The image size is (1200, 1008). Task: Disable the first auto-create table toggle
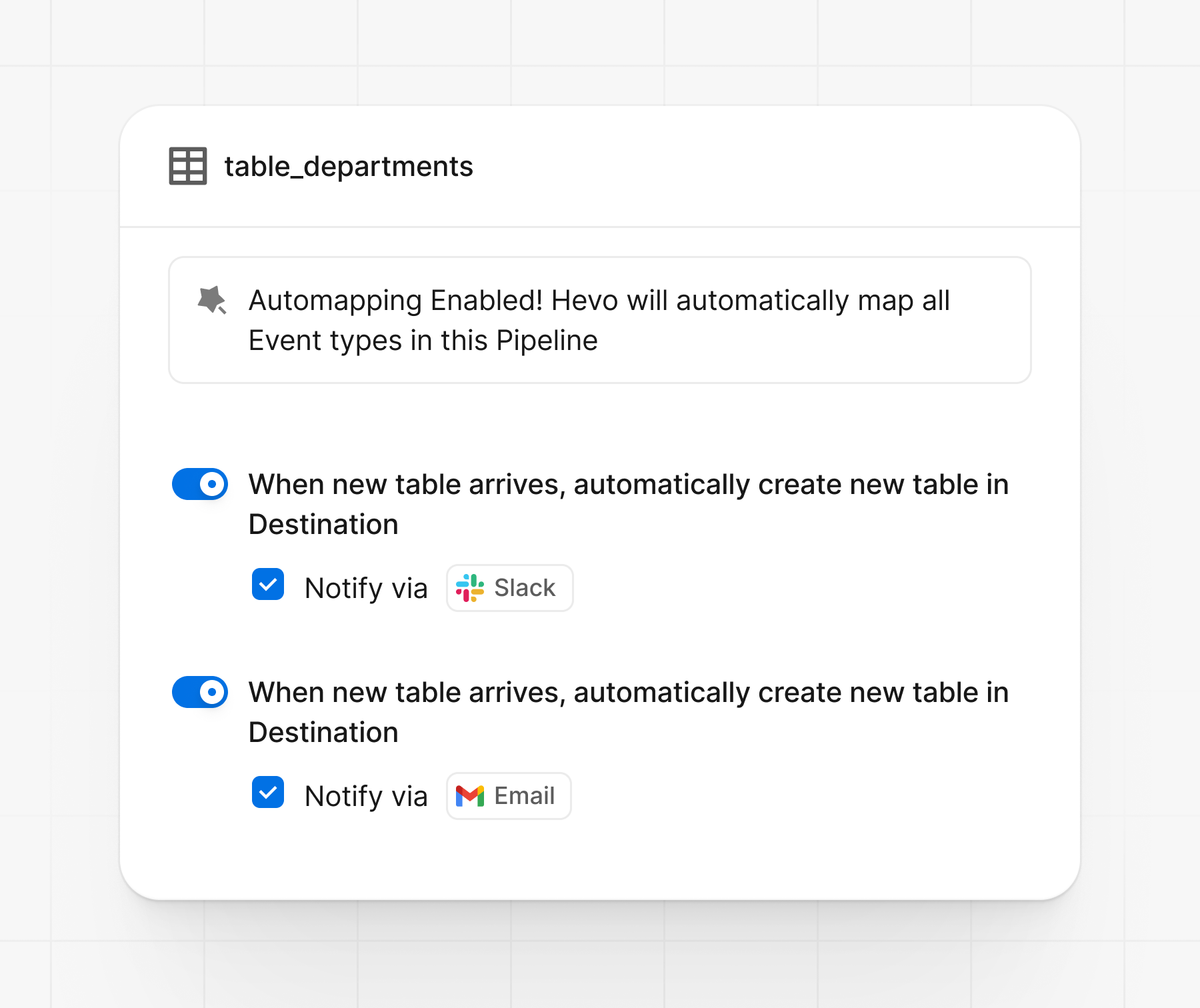pos(199,485)
